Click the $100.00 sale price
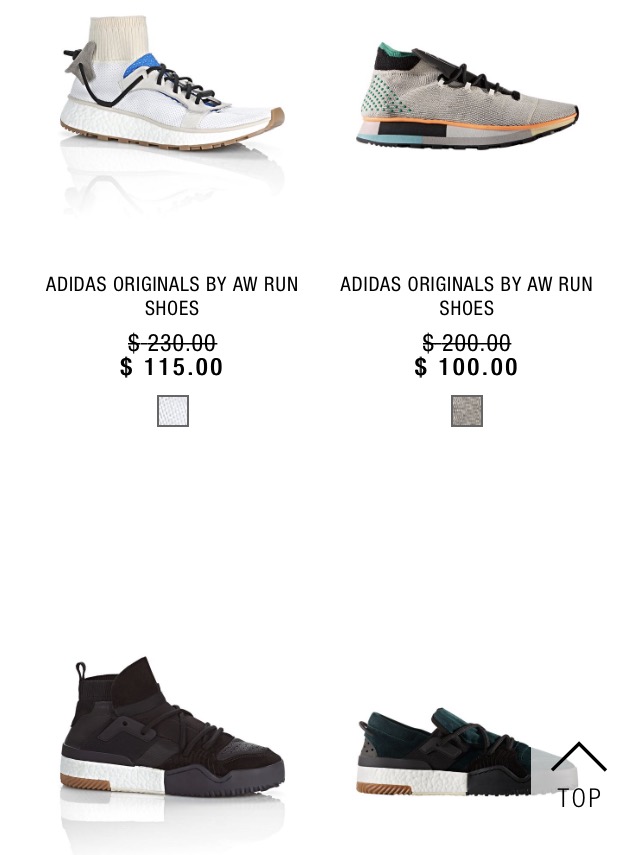 pyautogui.click(x=466, y=367)
